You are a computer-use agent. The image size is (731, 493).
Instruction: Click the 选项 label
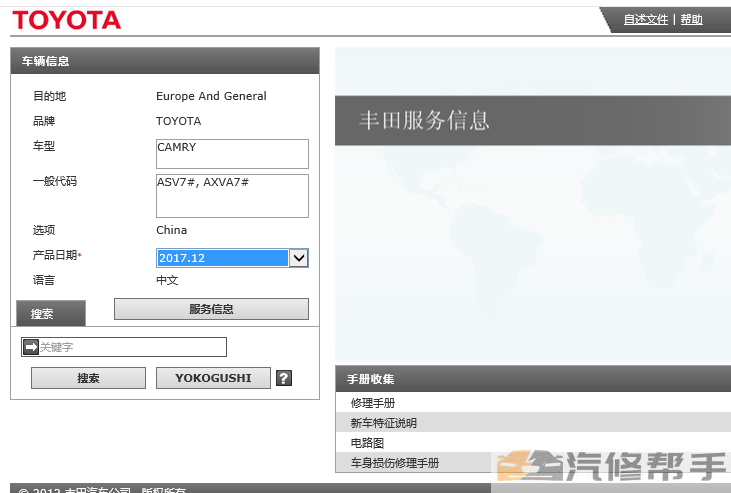coord(44,230)
